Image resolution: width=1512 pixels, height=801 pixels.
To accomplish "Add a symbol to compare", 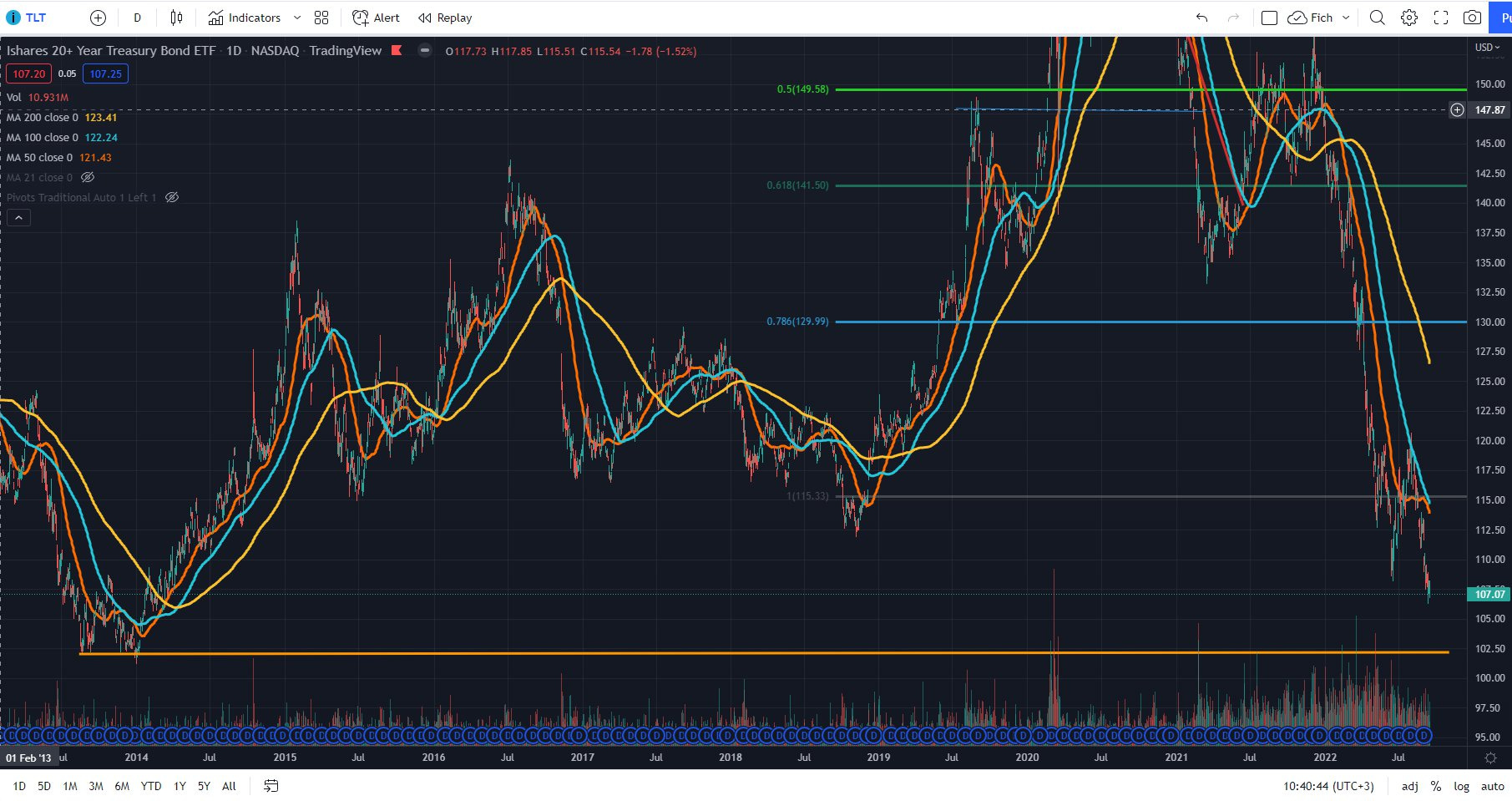I will (98, 18).
